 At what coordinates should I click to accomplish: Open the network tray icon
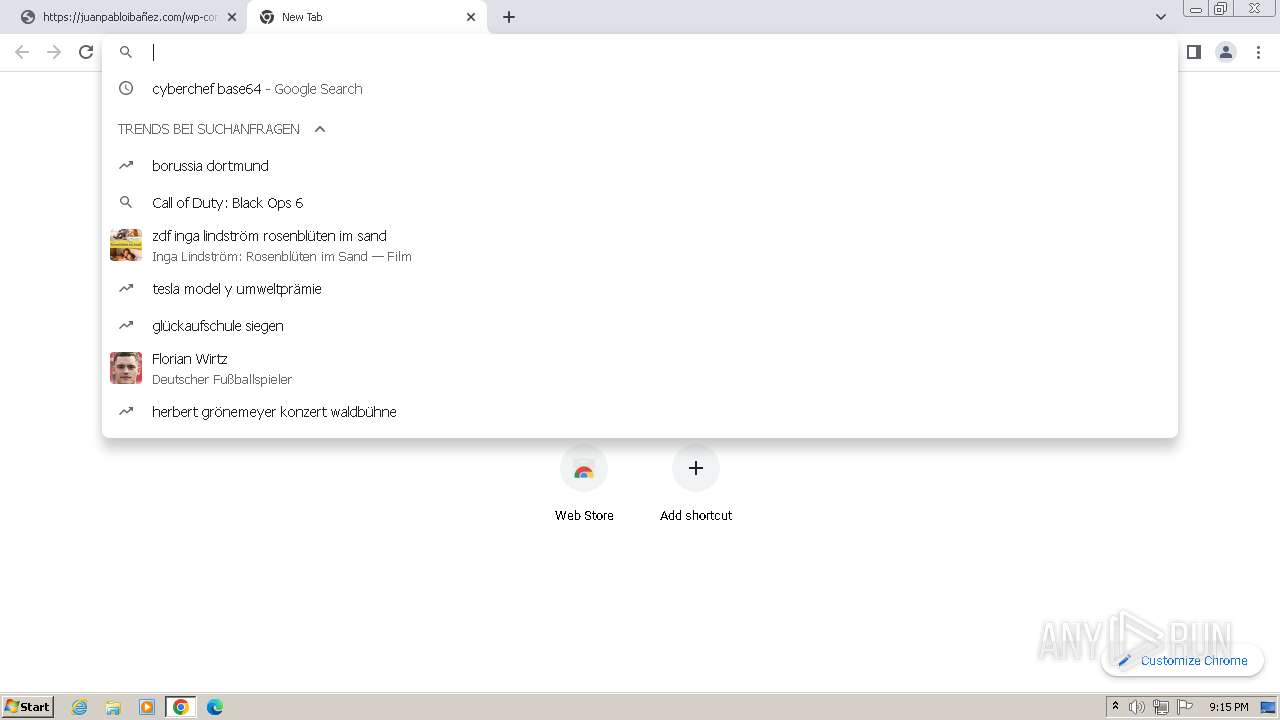(x=1161, y=707)
